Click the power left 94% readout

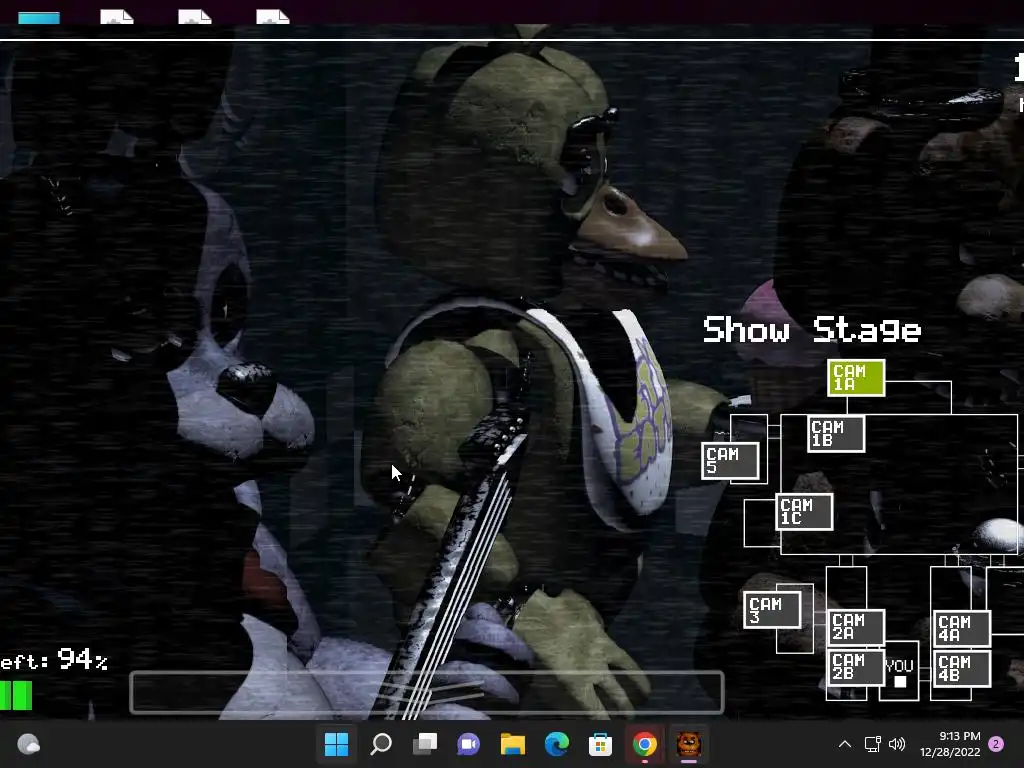54,660
